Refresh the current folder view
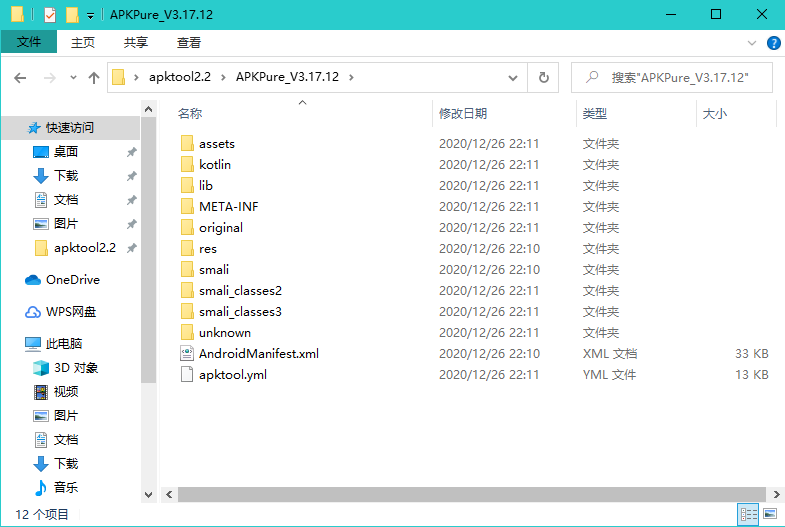Image resolution: width=785 pixels, height=527 pixels. click(x=543, y=78)
